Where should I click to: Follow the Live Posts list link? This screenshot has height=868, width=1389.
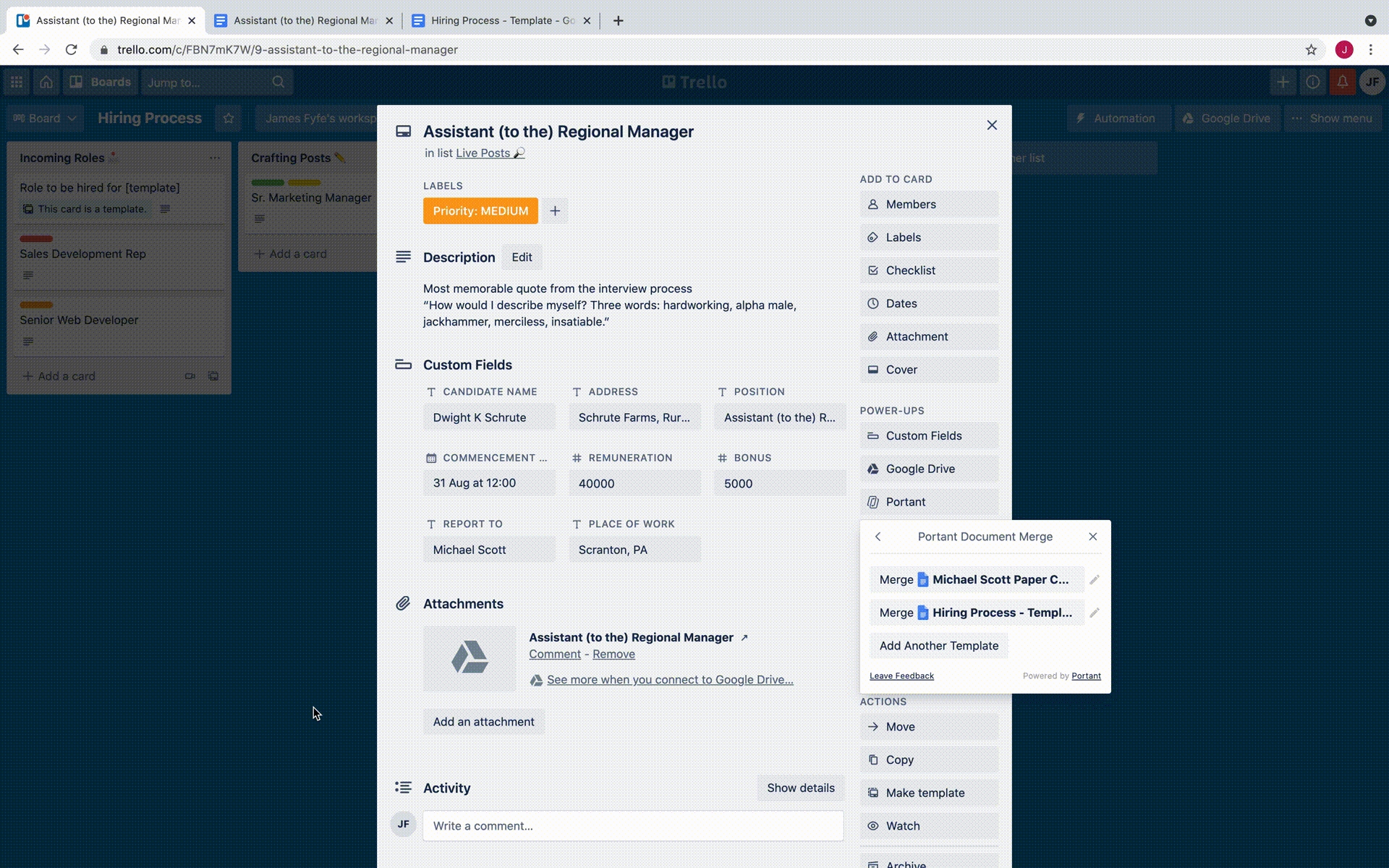click(483, 153)
